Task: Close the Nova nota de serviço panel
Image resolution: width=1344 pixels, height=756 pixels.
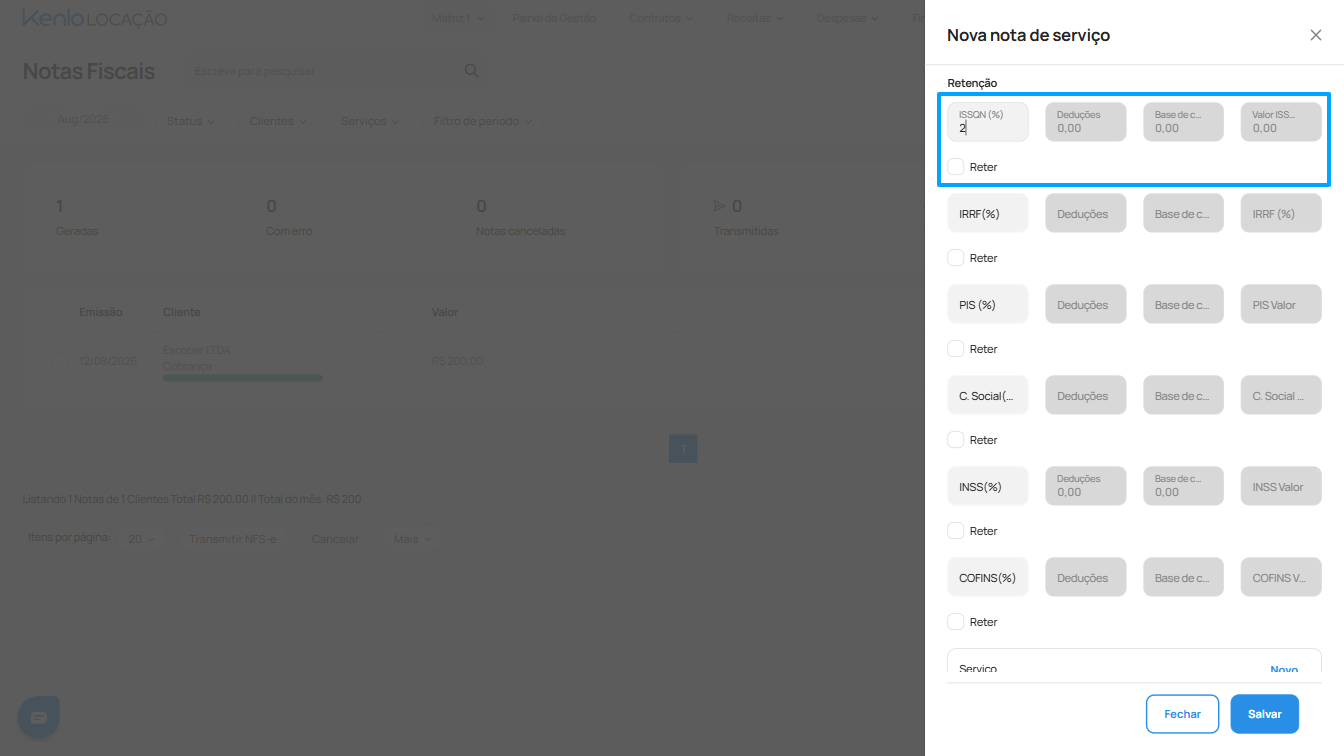Action: (x=1315, y=35)
